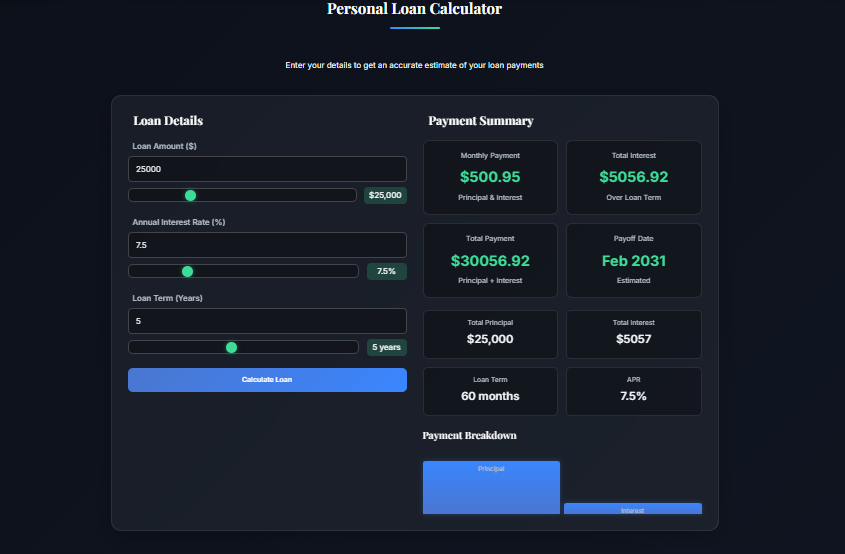Click the APR 7.5% value
Screen dimensions: 845x554
click(x=634, y=397)
